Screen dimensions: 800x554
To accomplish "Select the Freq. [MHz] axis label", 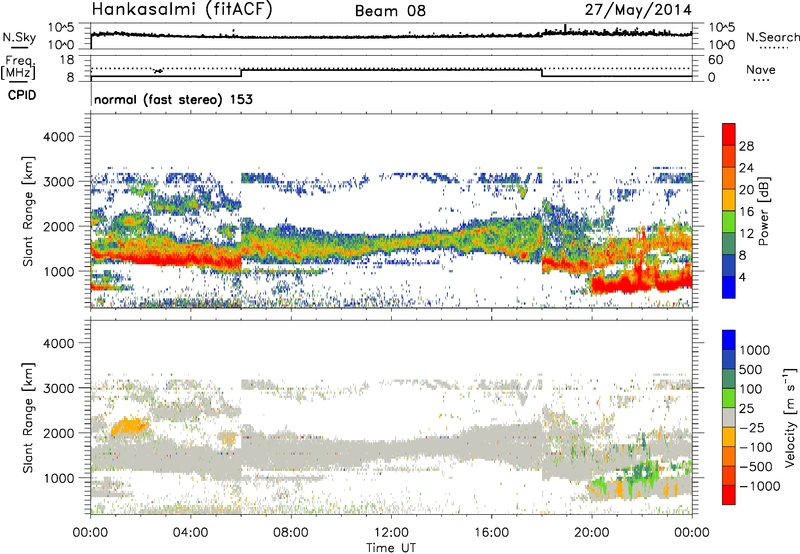I will coord(19,68).
